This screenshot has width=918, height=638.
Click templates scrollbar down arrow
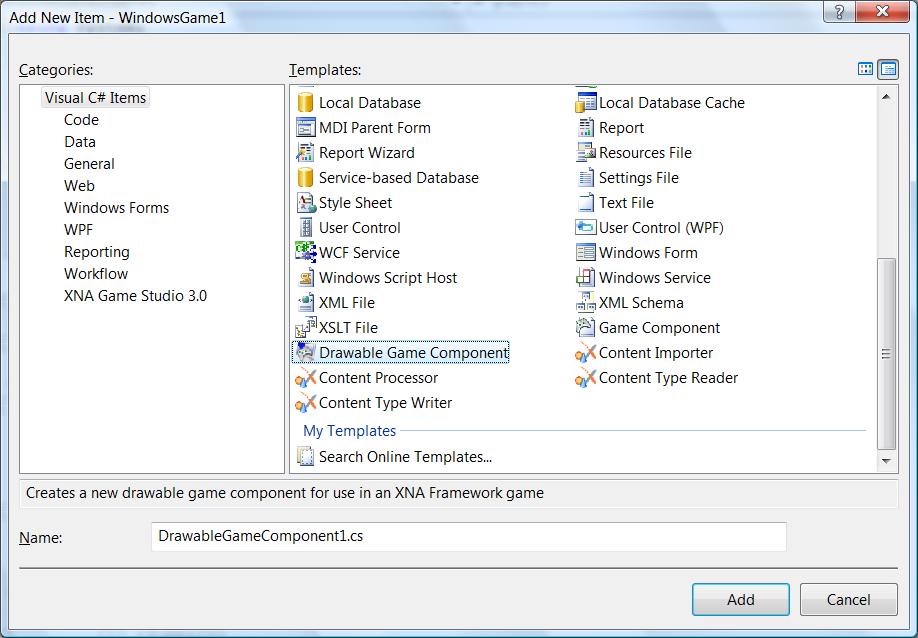click(x=886, y=461)
